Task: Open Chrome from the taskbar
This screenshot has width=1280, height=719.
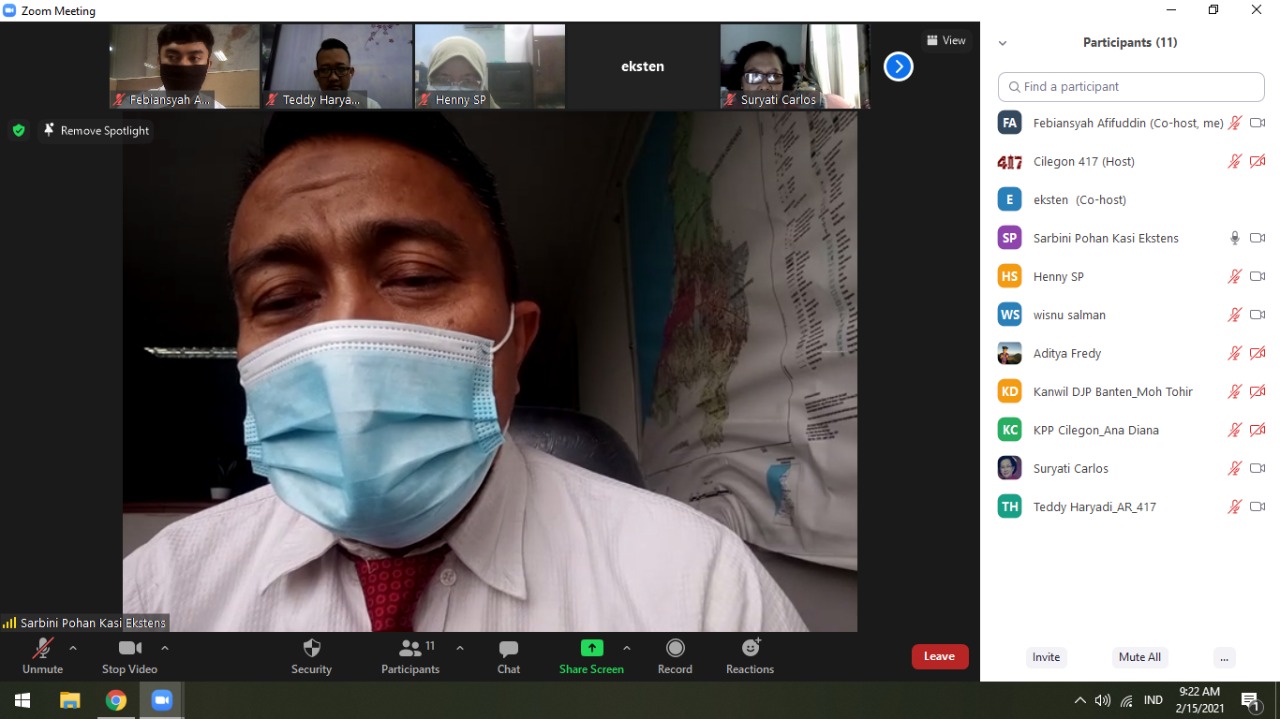Action: 116,700
